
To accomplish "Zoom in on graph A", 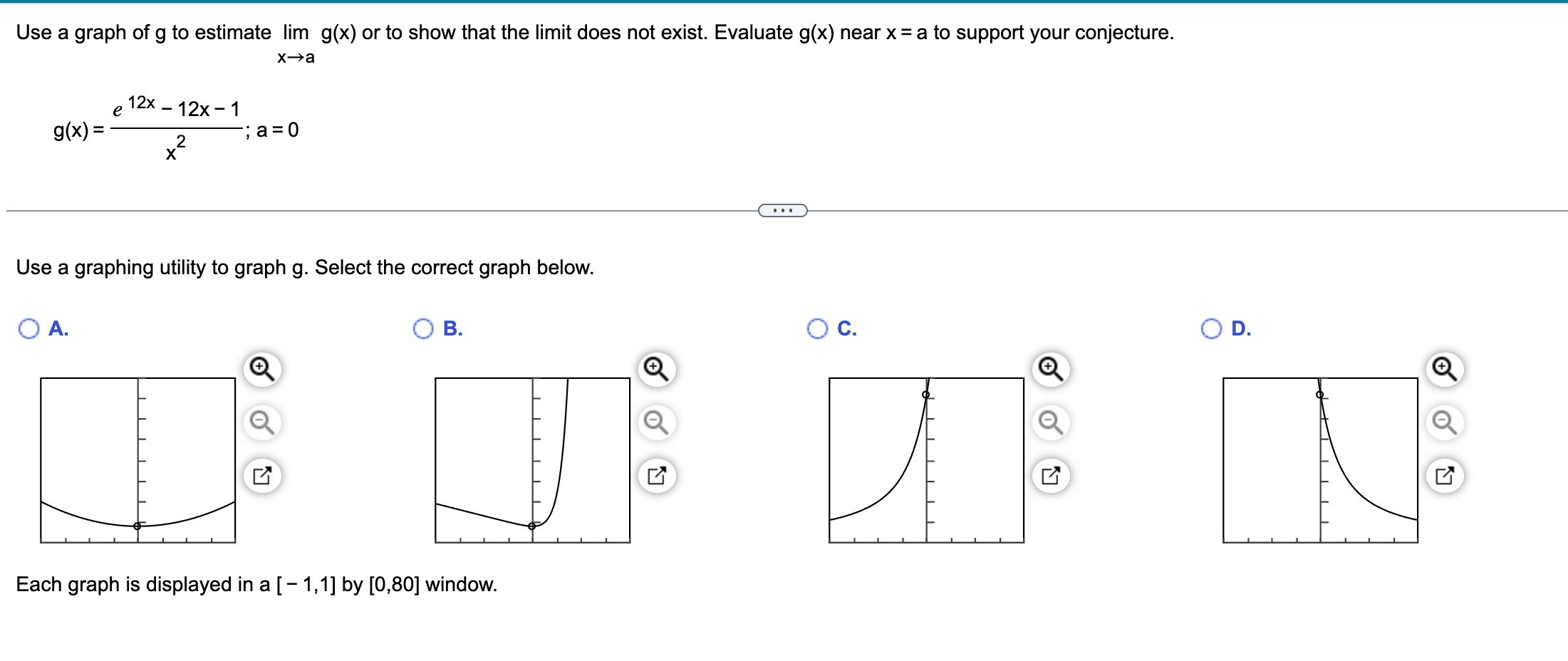I will click(261, 370).
